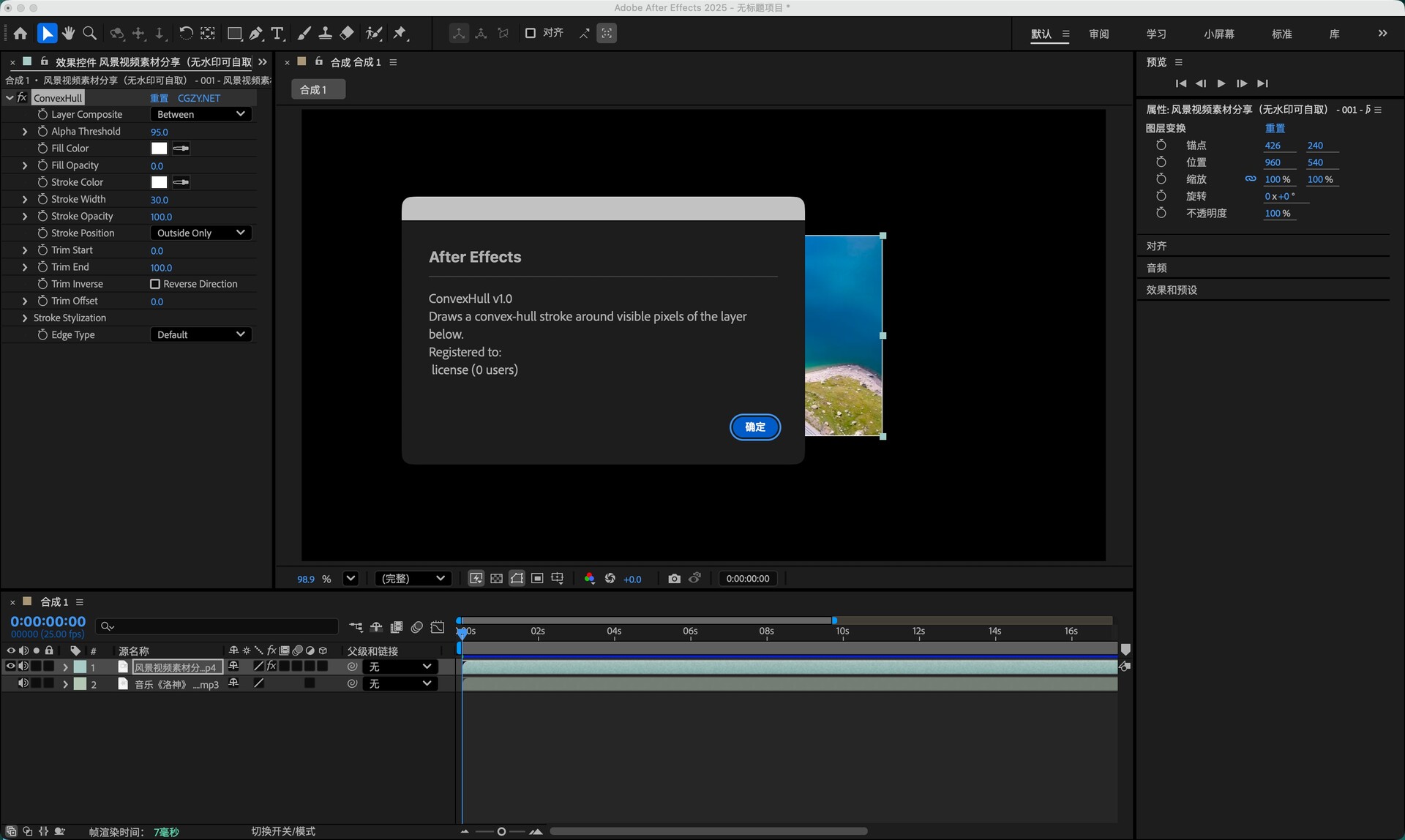This screenshot has width=1405, height=840.
Task: Select the Eraser tool
Action: coord(347,34)
